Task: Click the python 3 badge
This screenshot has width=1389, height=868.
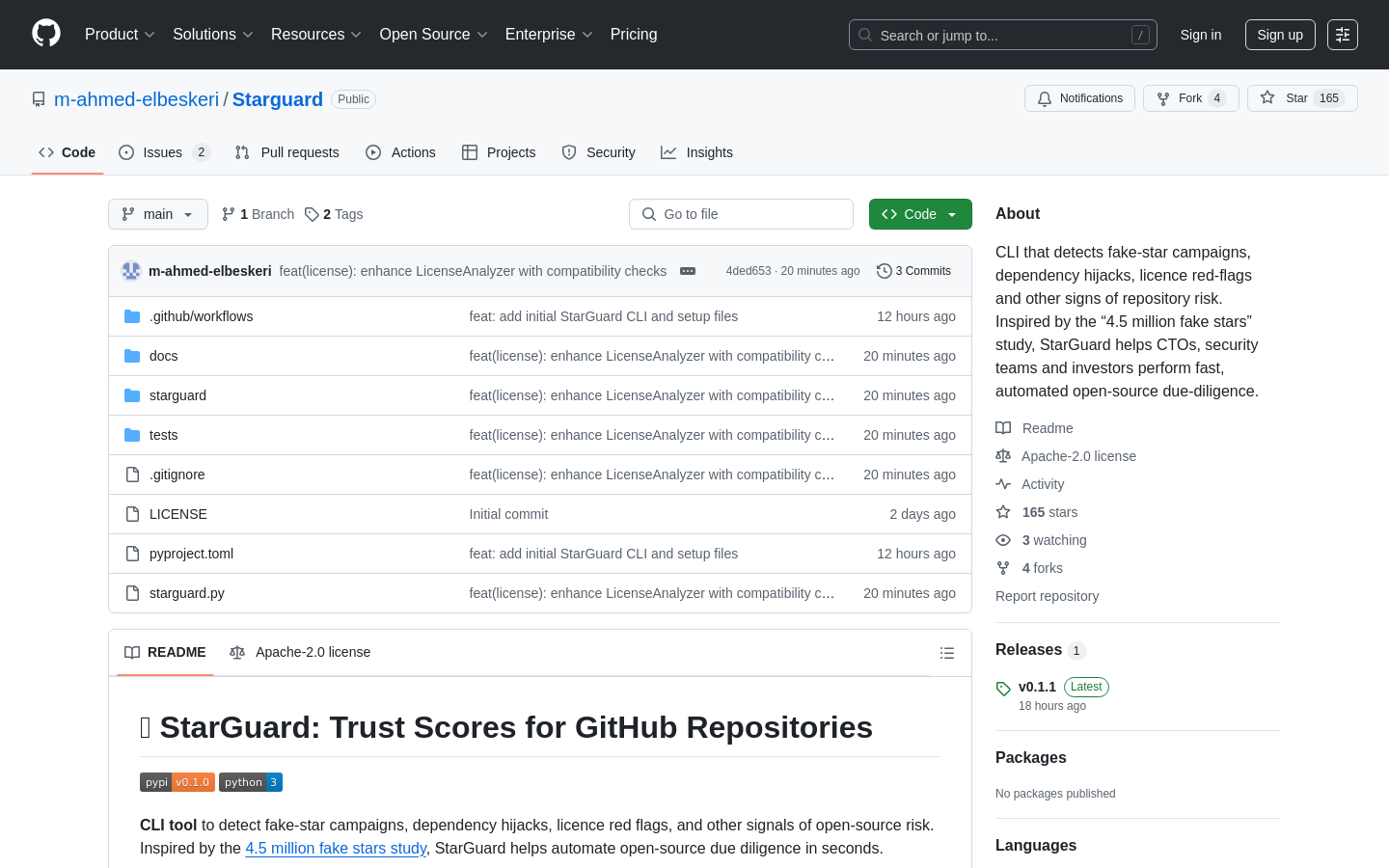Action: click(x=251, y=782)
